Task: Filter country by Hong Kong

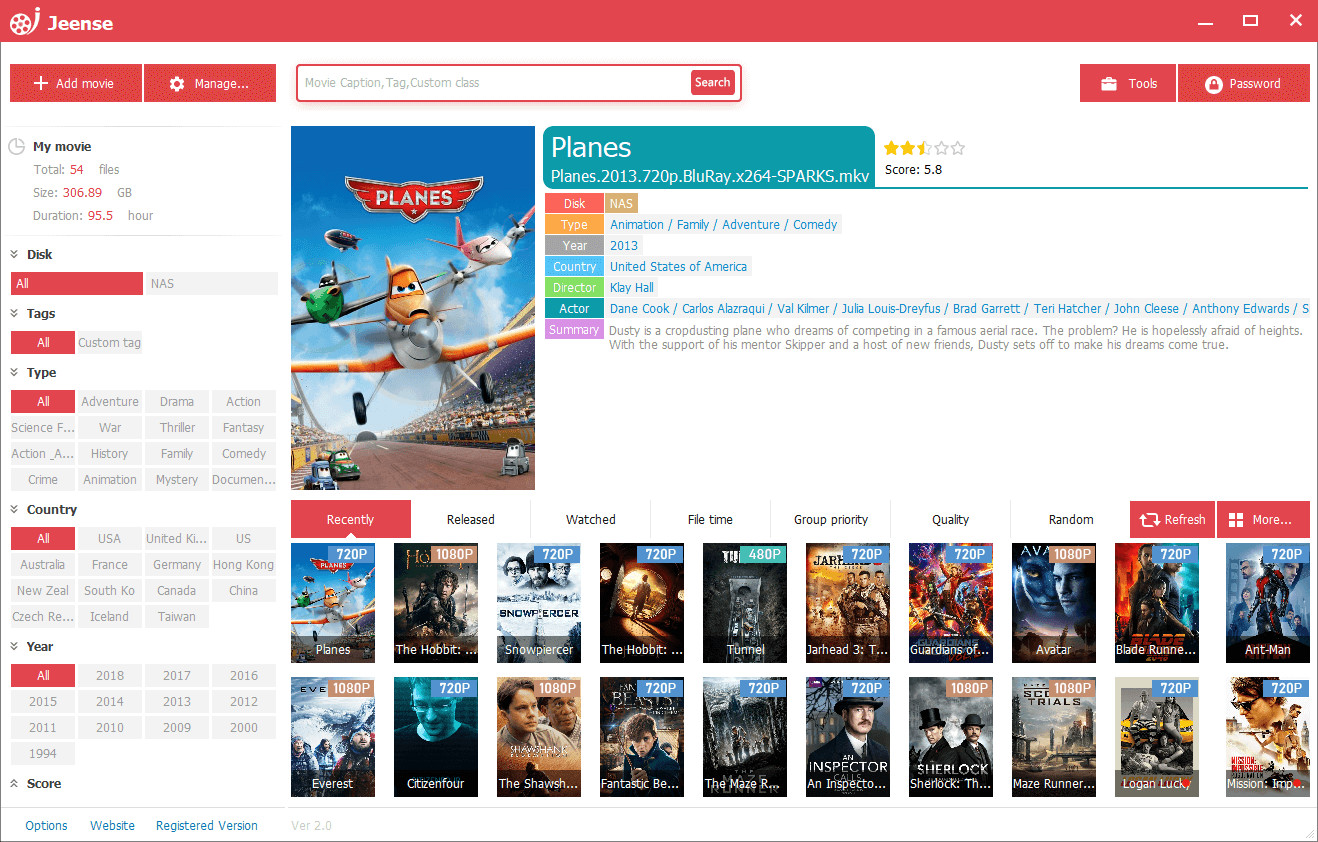Action: (244, 565)
